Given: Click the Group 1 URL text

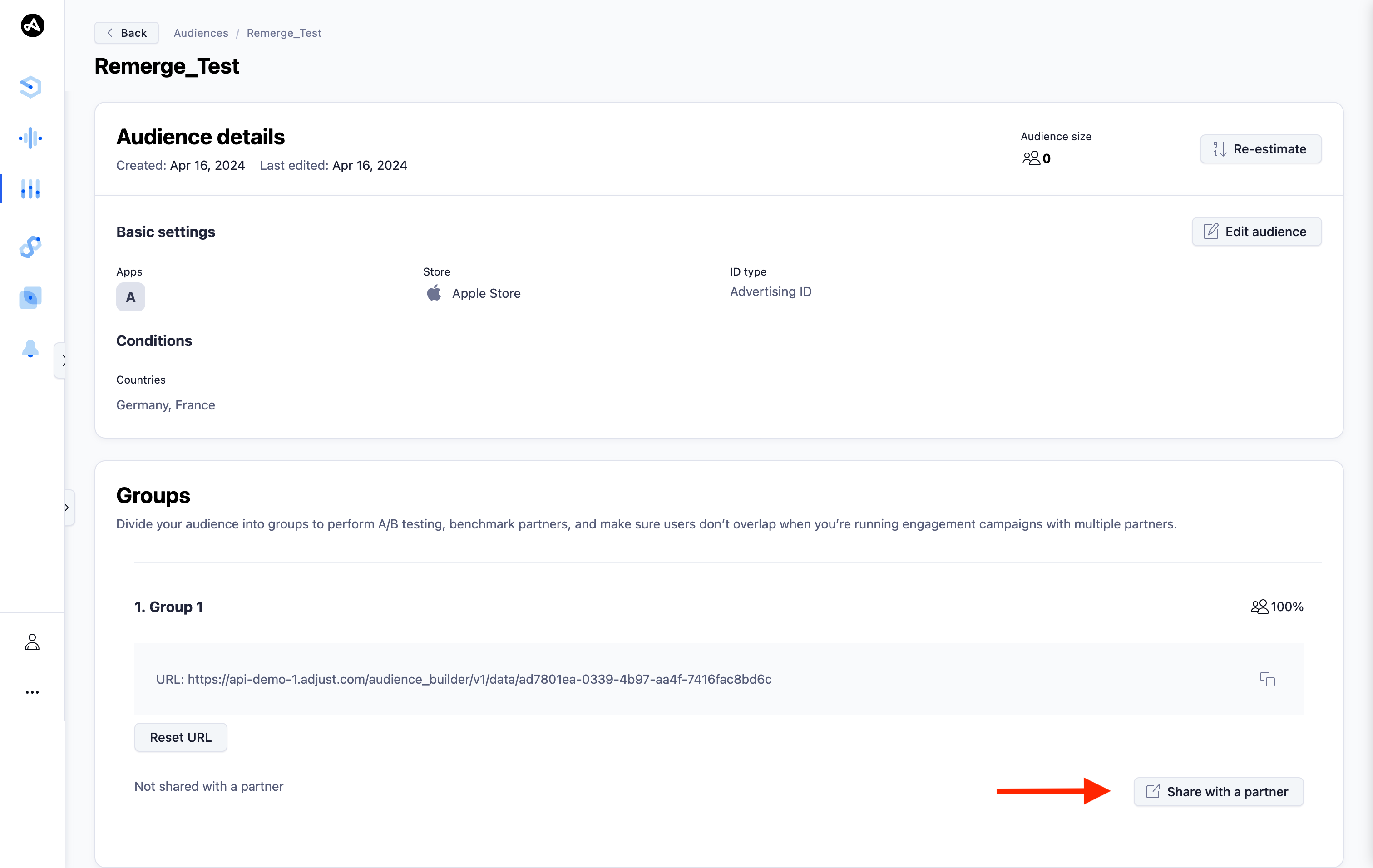Looking at the screenshot, I should tap(464, 679).
